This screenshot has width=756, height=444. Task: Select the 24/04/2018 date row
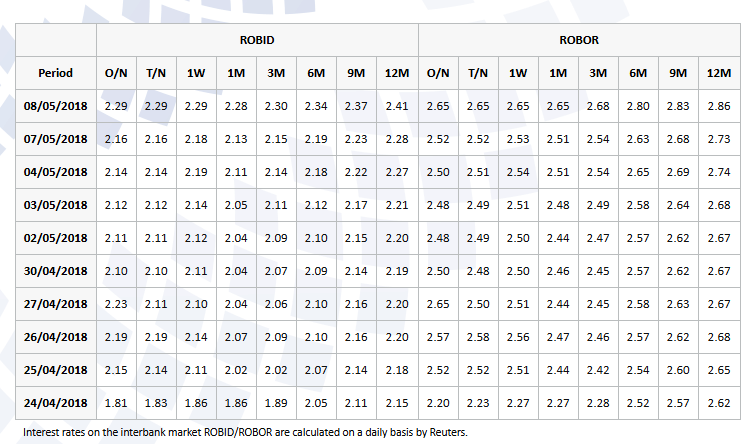click(x=55, y=402)
